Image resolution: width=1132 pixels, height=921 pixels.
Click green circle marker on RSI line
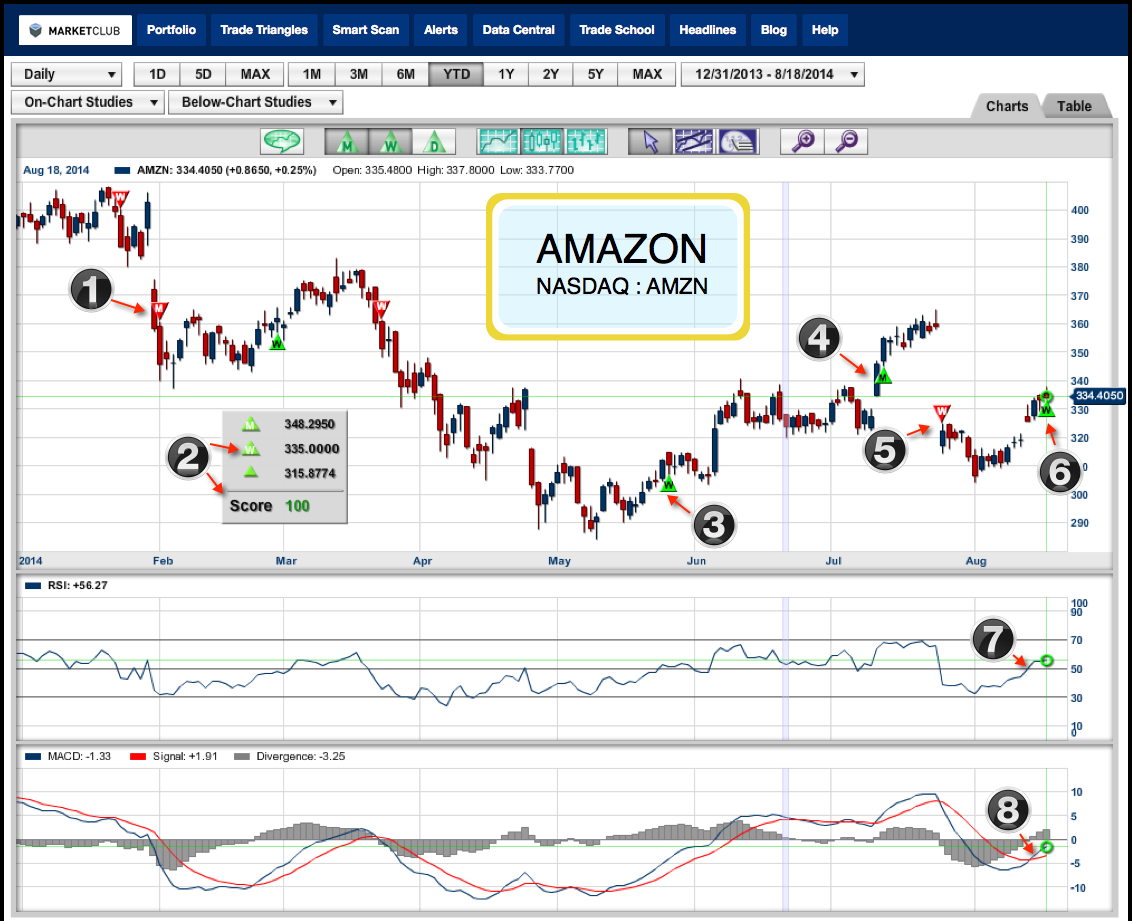click(1047, 660)
